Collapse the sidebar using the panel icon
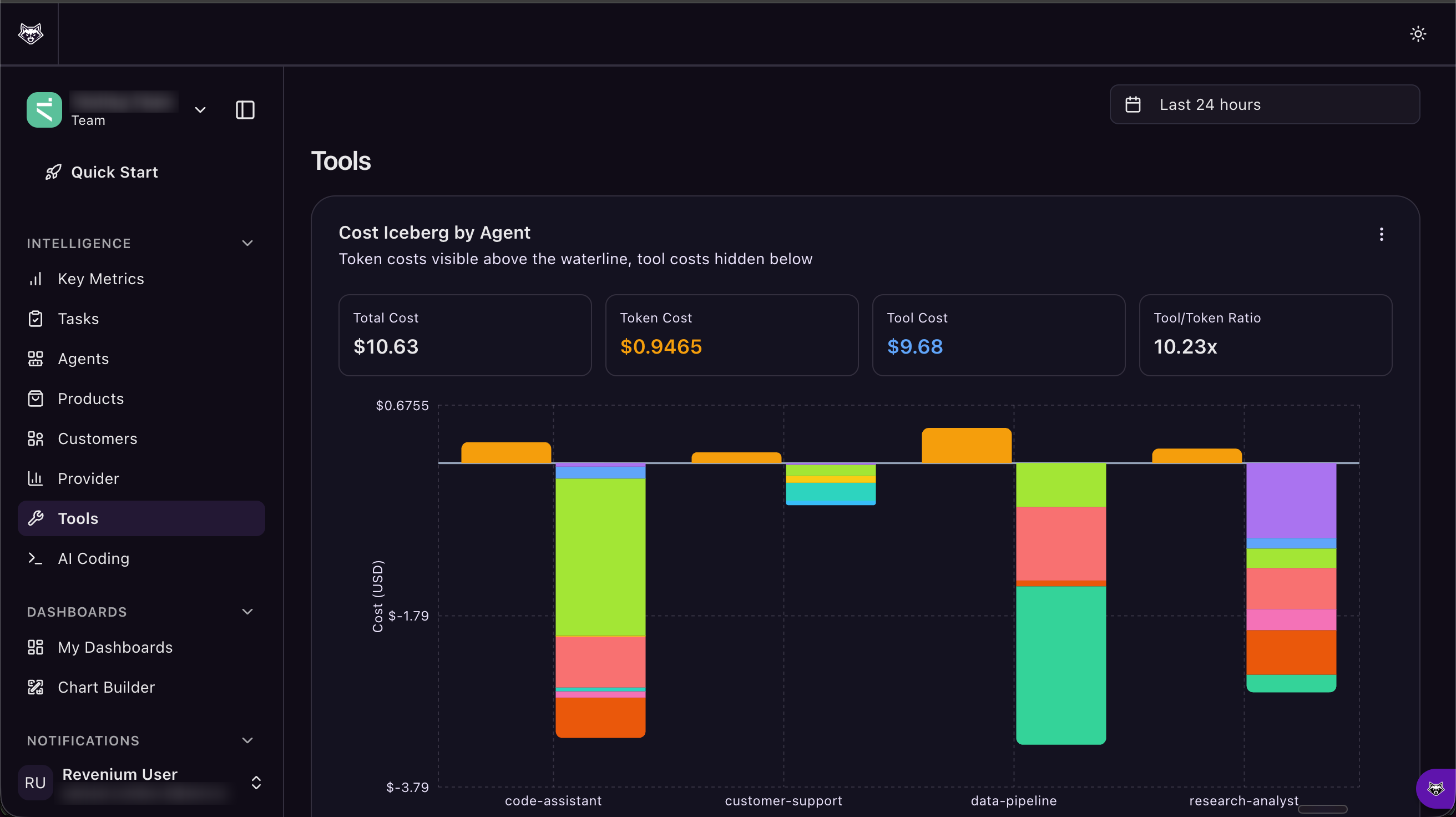1456x817 pixels. point(245,110)
